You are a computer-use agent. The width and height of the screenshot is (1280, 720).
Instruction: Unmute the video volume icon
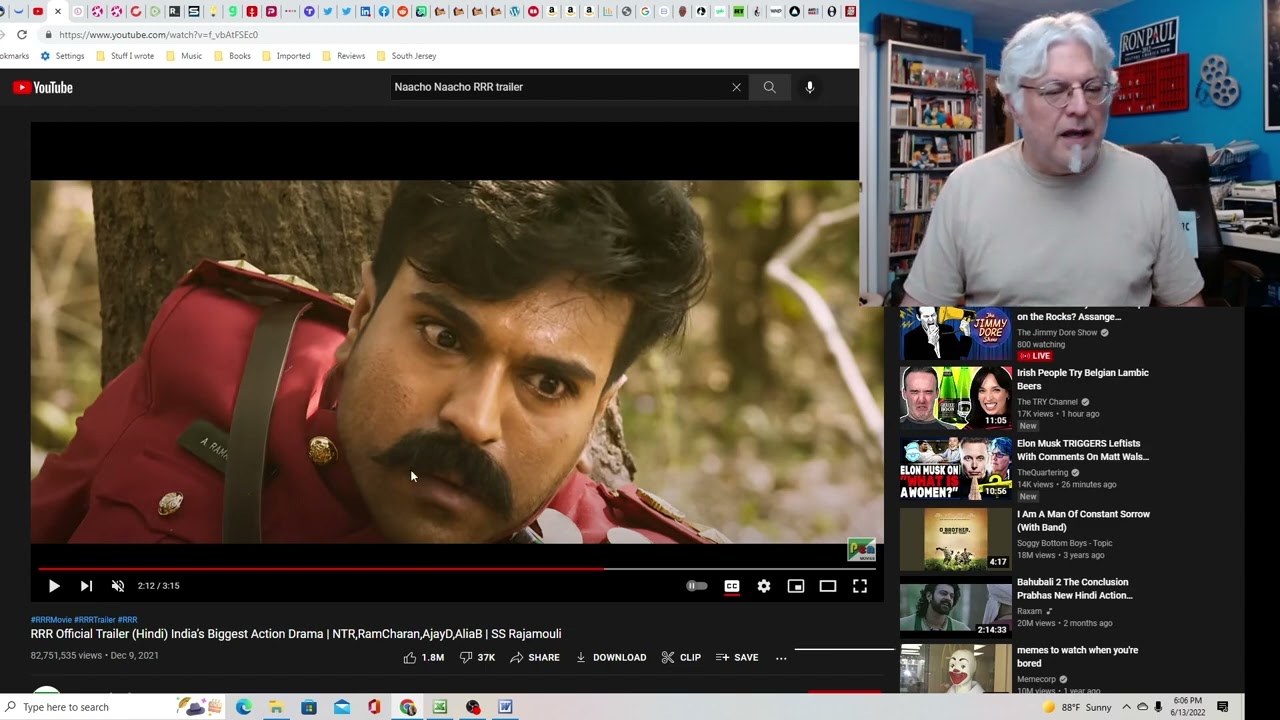[118, 586]
